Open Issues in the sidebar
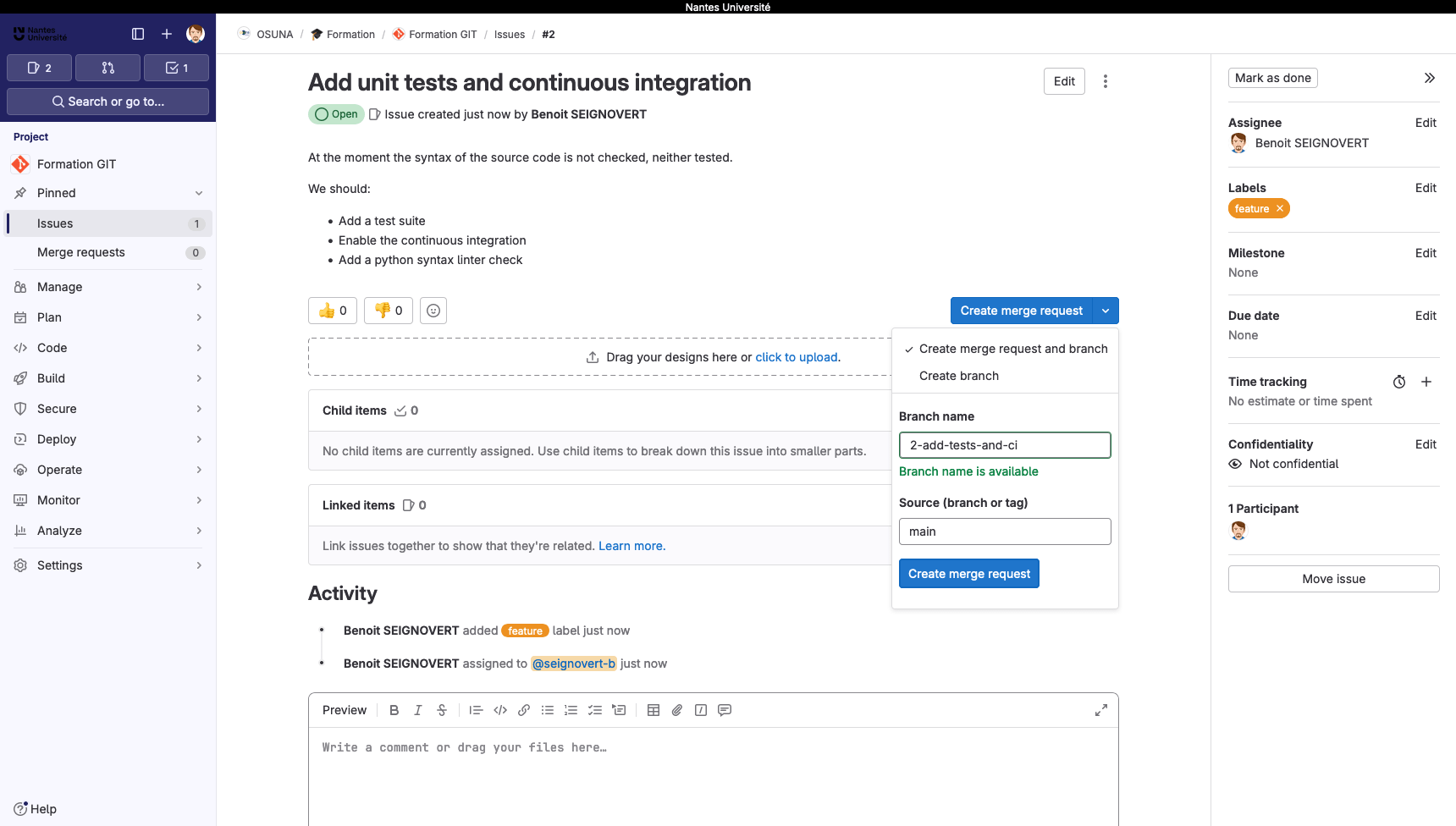The image size is (1456, 826). click(x=108, y=223)
